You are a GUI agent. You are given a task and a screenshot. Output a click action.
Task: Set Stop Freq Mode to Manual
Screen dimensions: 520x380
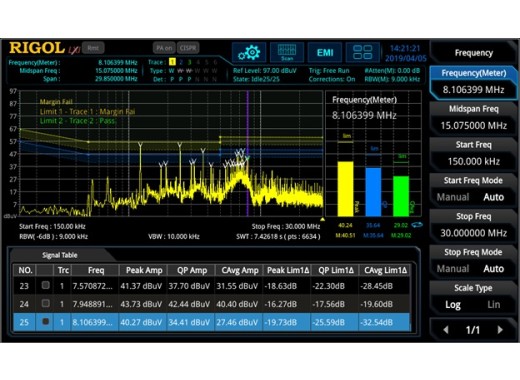point(453,269)
